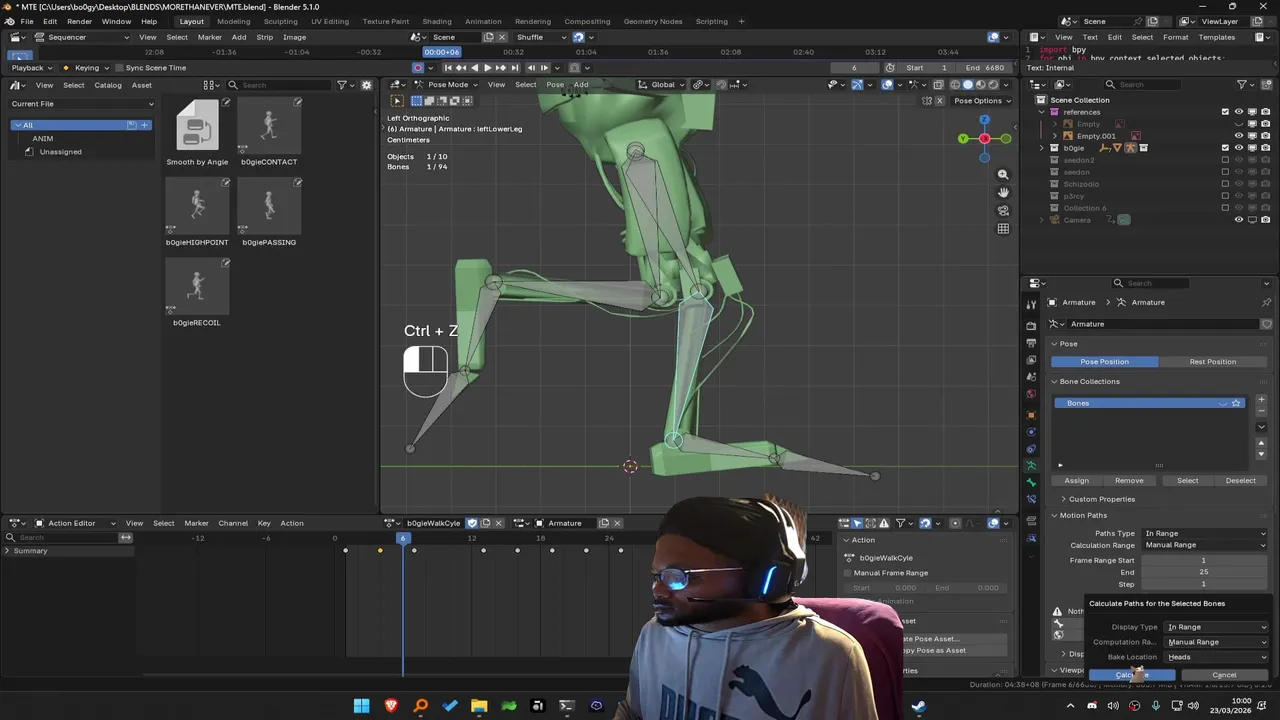Toggle the references collection checkbox
The image size is (1280, 720).
click(x=1225, y=112)
